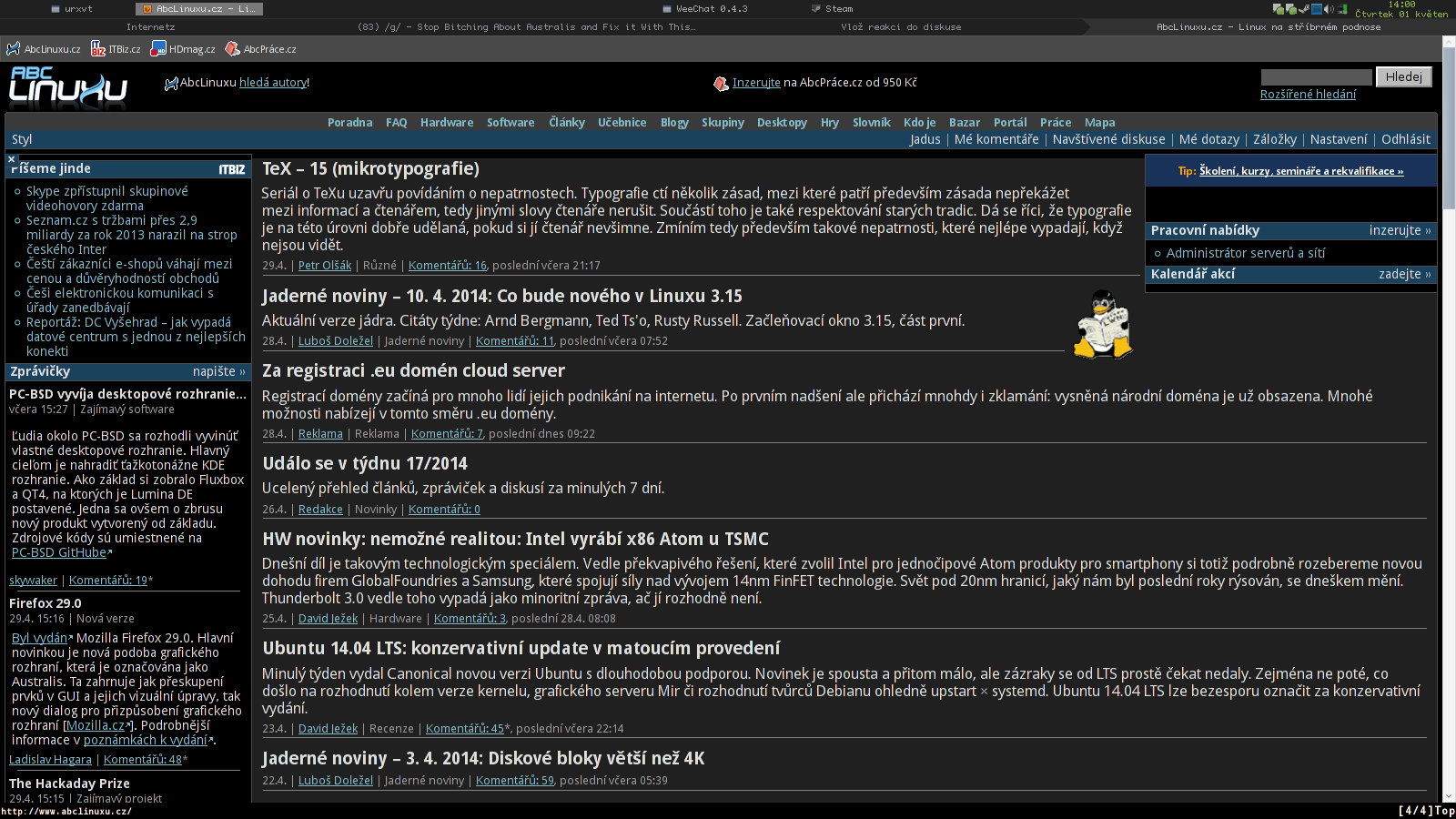This screenshot has width=1456, height=819.
Task: Click 'inzerujte »' in the Pracovní nabídky header
Action: pyautogui.click(x=1400, y=231)
